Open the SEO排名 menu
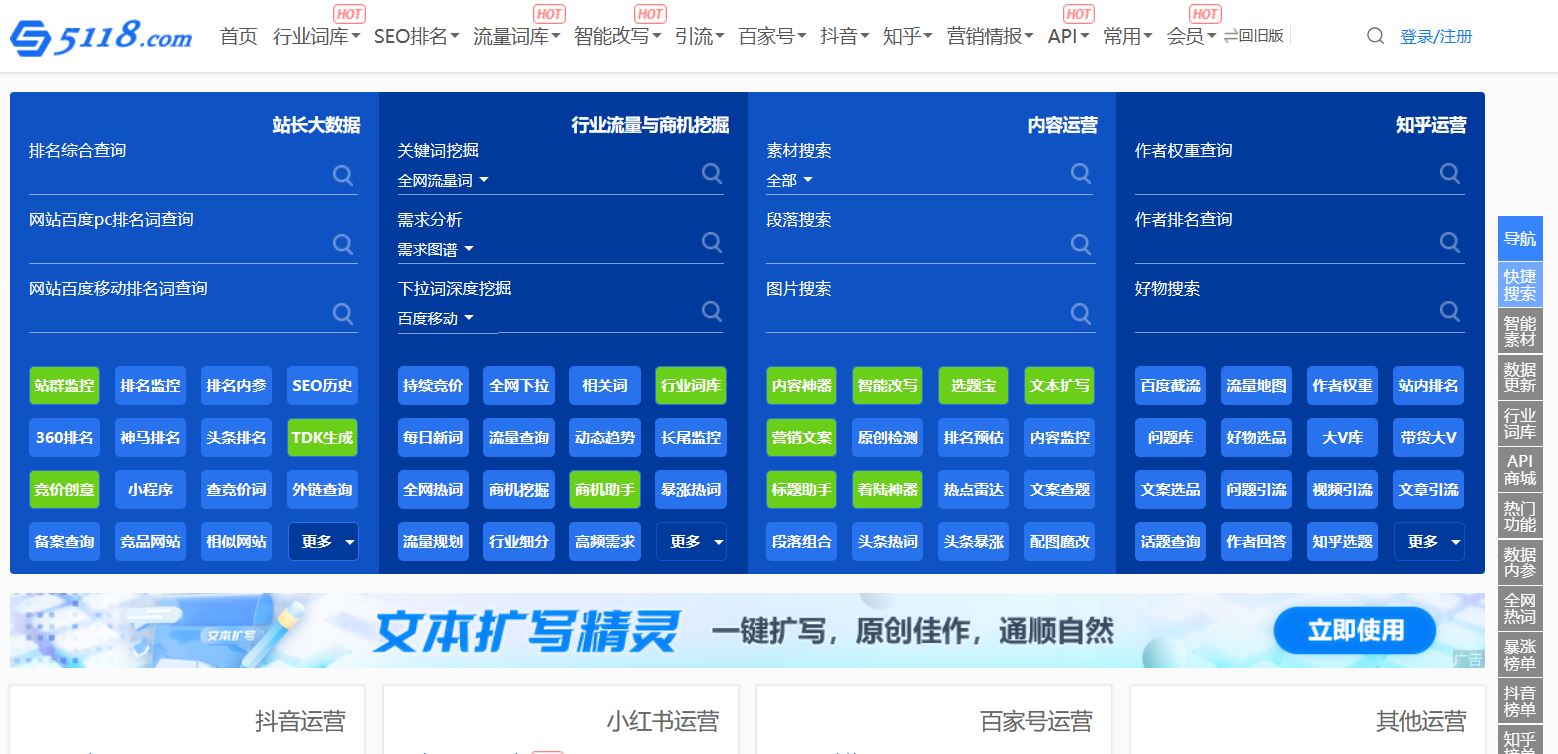 tap(416, 37)
